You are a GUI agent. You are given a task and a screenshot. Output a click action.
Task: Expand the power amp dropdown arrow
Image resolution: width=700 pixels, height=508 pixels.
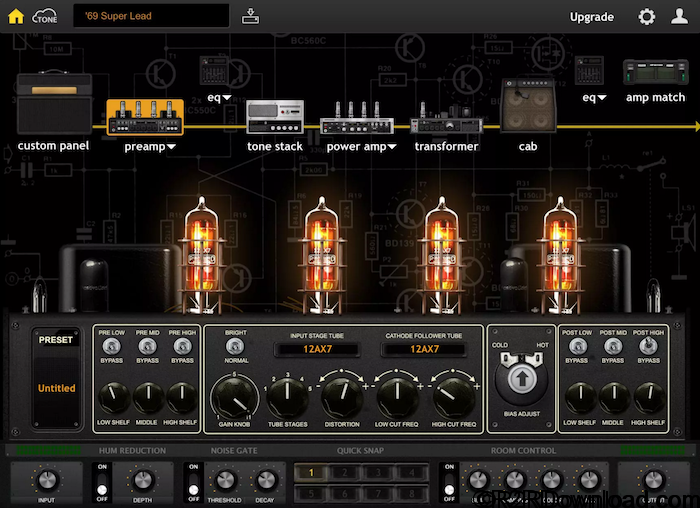click(392, 146)
